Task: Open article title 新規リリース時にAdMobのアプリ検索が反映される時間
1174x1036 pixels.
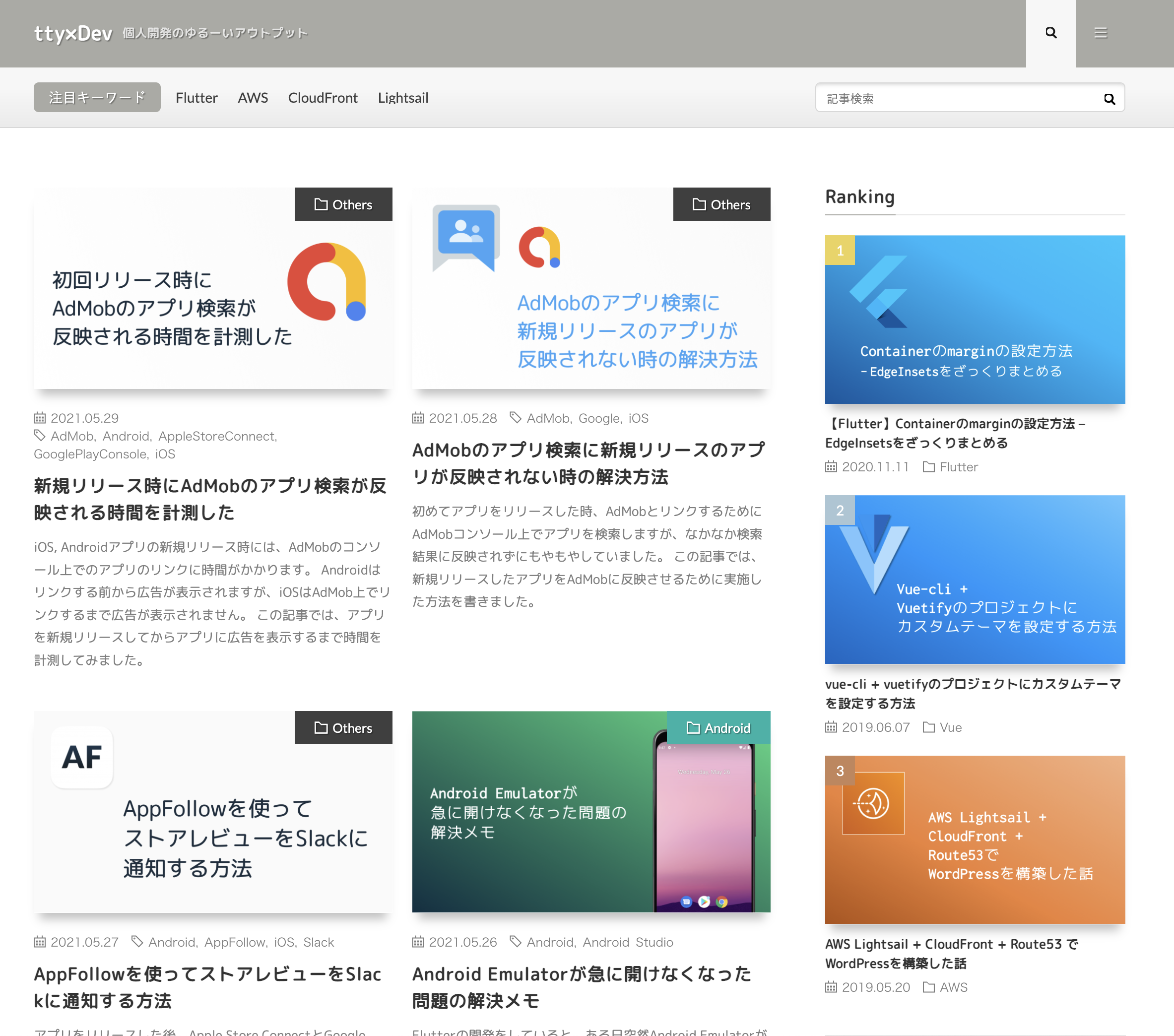Action: (210, 499)
